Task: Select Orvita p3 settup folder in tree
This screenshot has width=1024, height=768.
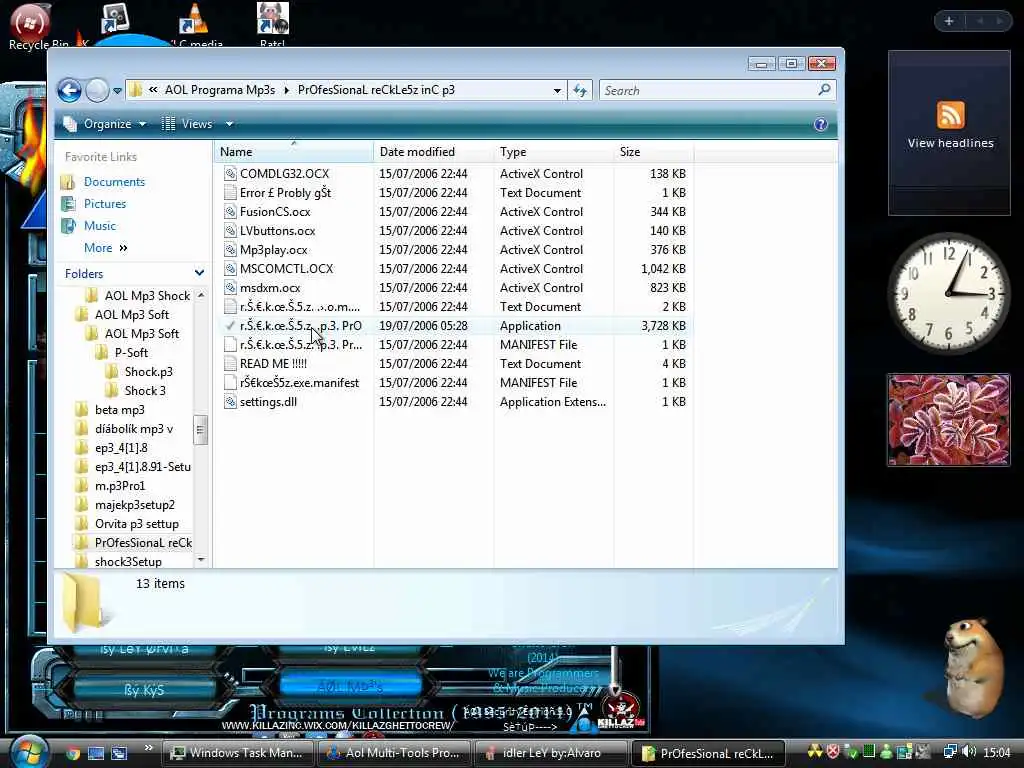Action: click(x=136, y=524)
